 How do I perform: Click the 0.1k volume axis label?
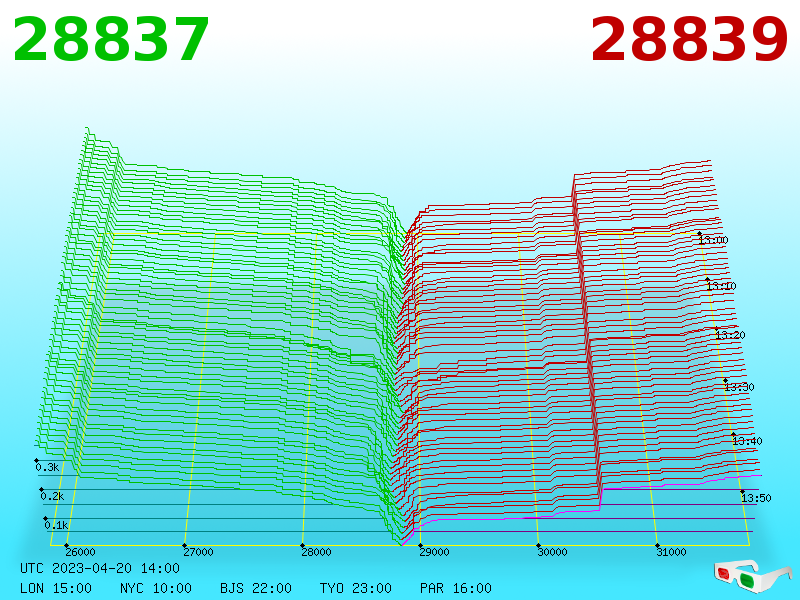click(x=56, y=525)
